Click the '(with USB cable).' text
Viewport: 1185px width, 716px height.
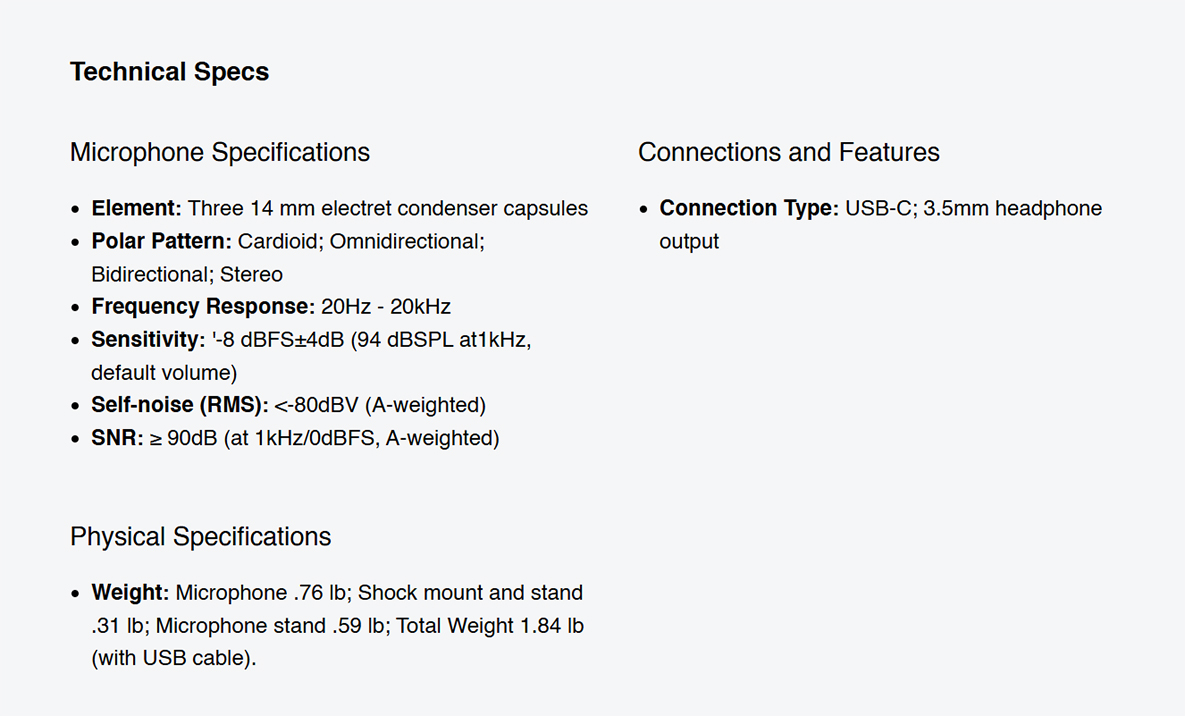tap(174, 659)
